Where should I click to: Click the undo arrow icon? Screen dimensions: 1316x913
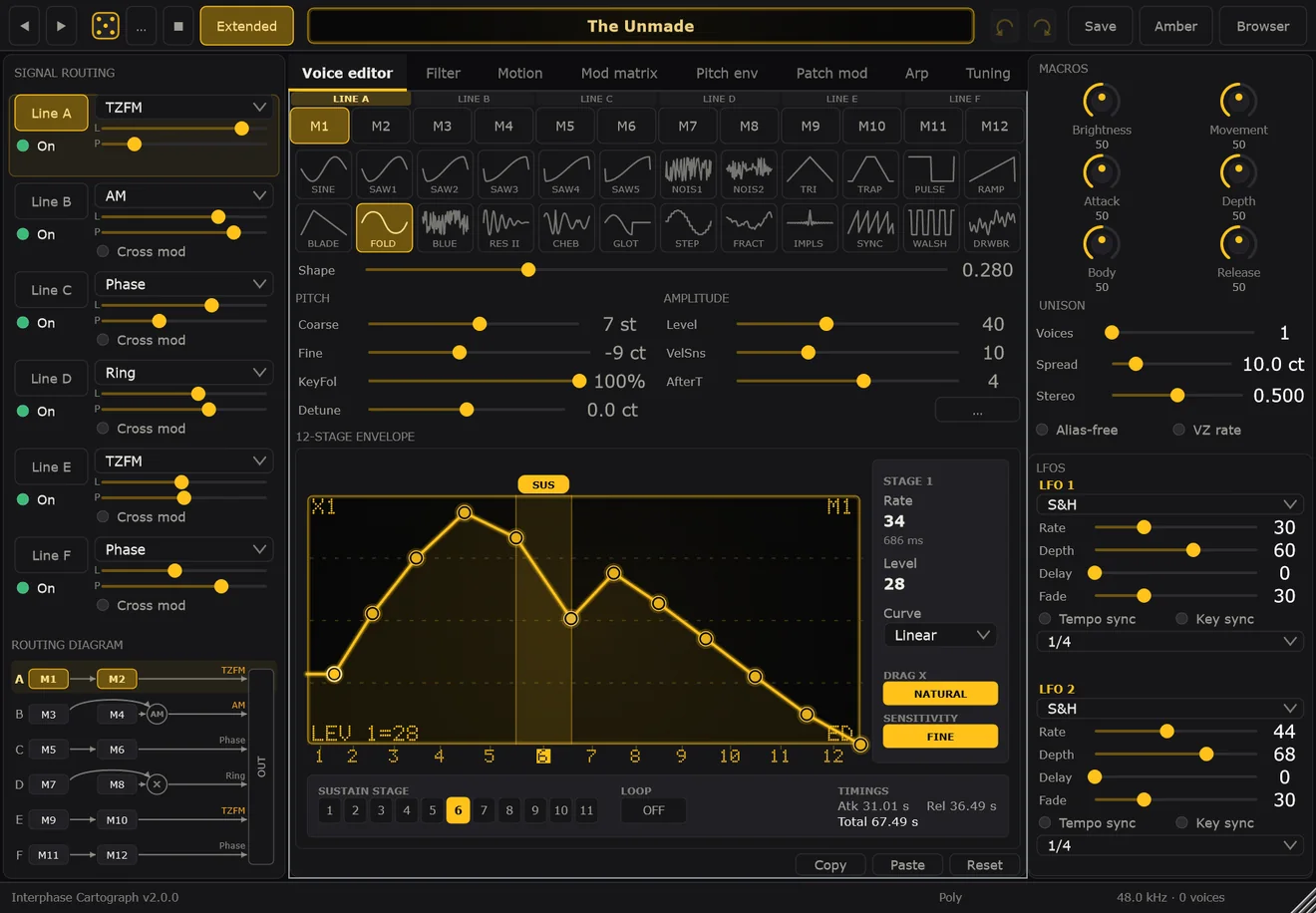(x=1005, y=27)
